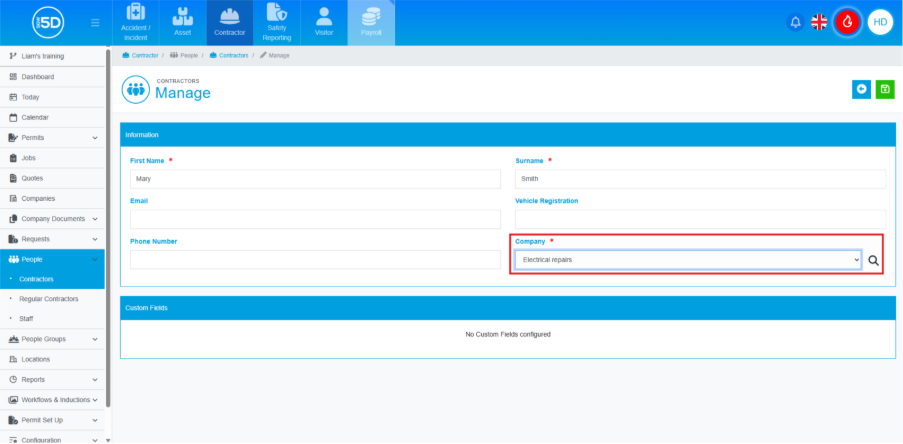This screenshot has width=903, height=444.
Task: Open the Visitor module
Action: [x=324, y=23]
